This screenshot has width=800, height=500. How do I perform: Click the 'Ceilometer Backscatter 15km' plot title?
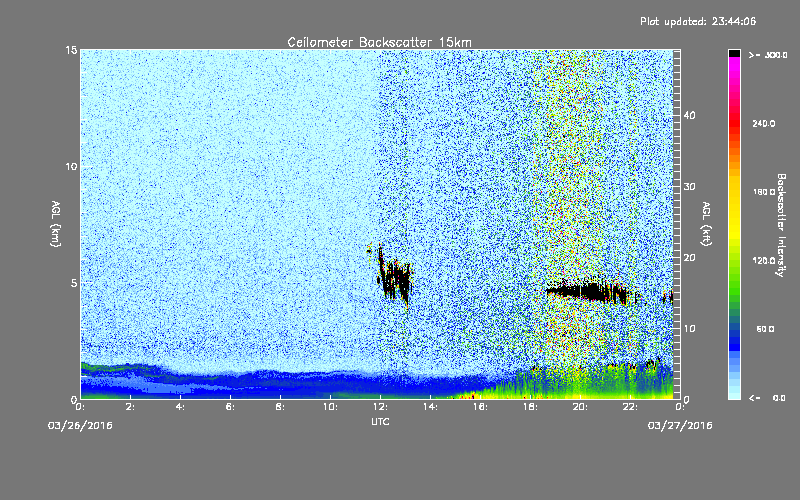pos(379,42)
